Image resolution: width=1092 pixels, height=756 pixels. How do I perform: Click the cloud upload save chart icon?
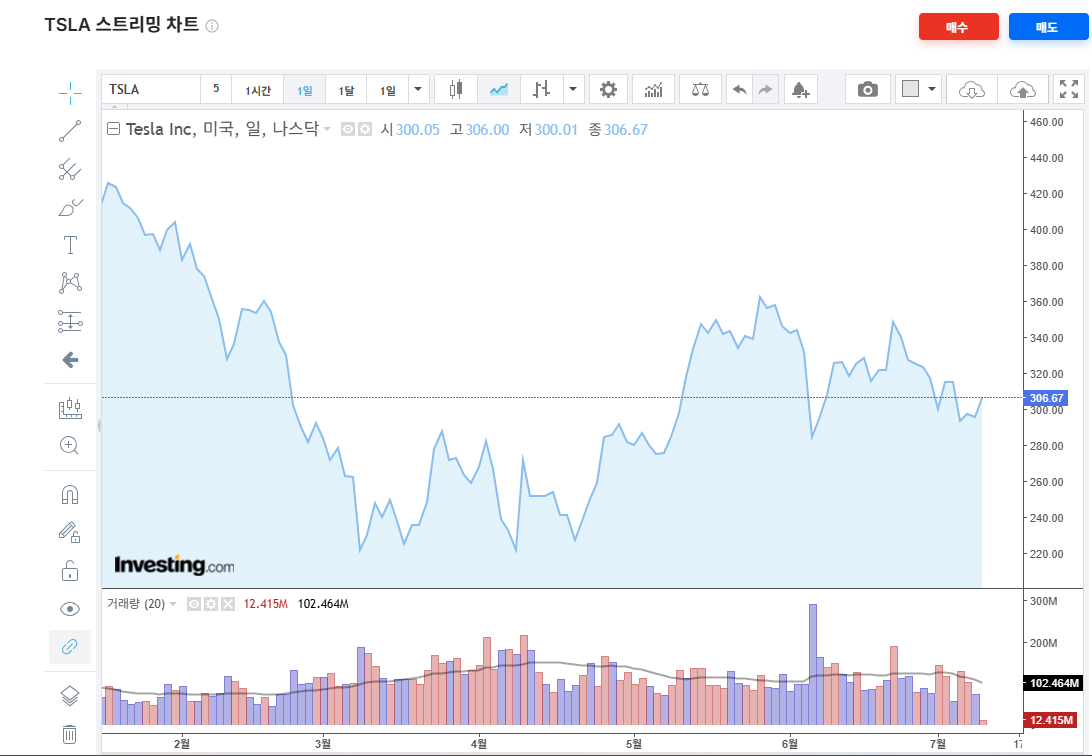pos(1022,89)
